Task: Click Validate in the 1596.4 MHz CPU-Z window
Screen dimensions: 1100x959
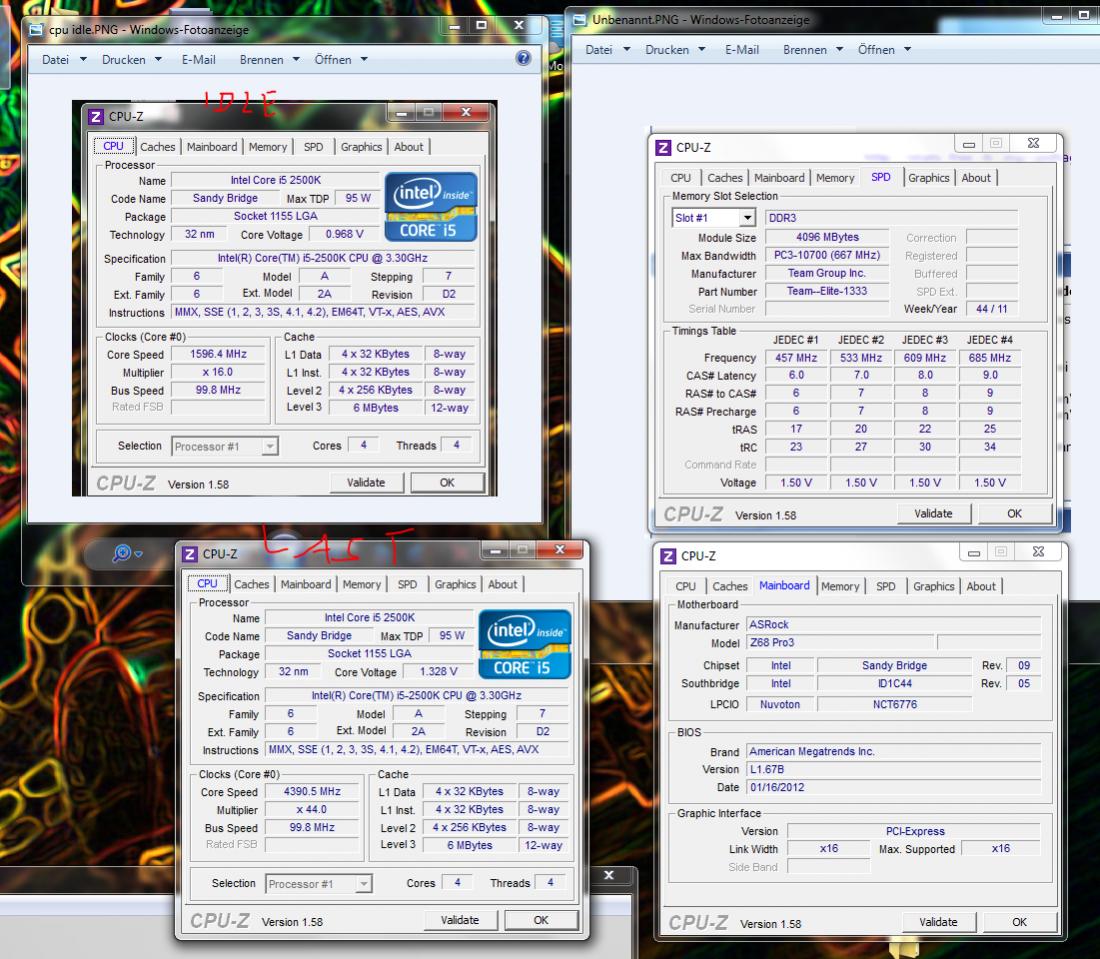Action: pyautogui.click(x=366, y=483)
